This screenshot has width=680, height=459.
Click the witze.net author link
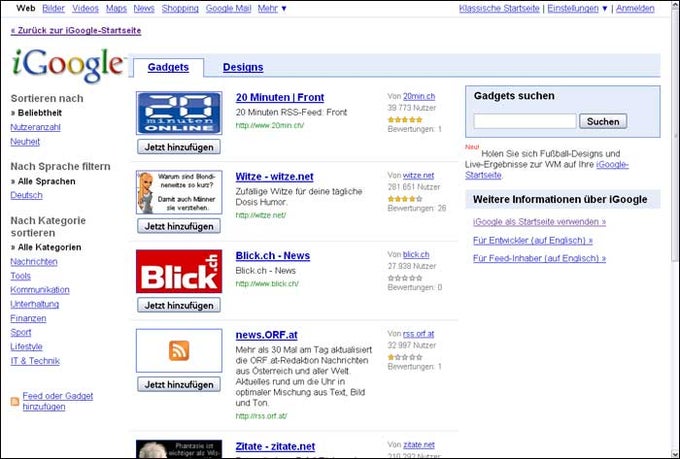(x=418, y=175)
